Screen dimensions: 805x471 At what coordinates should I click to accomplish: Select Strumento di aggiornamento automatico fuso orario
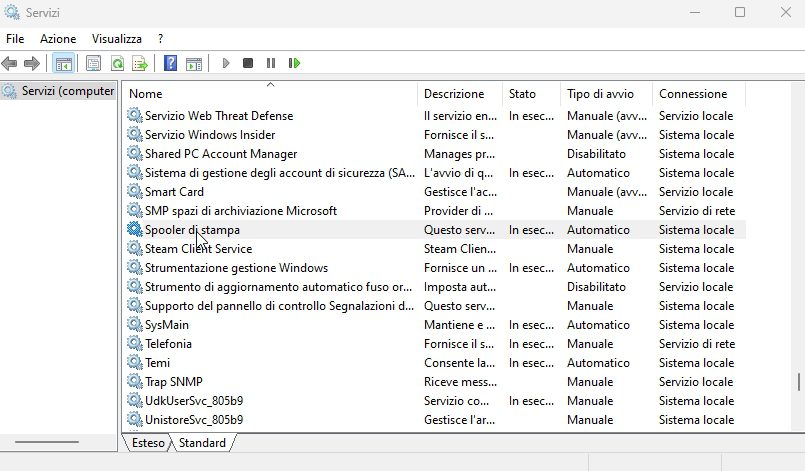click(x=278, y=287)
